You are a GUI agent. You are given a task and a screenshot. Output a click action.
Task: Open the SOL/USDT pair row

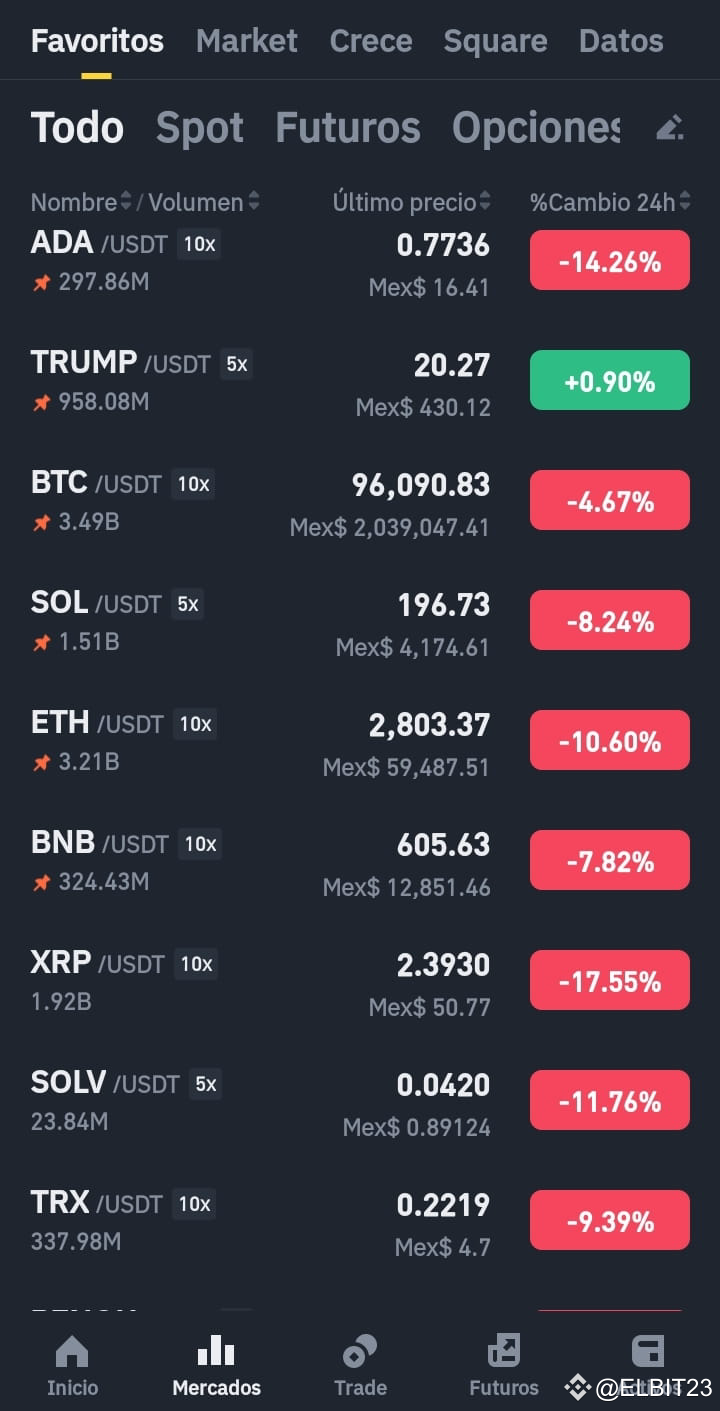click(360, 622)
